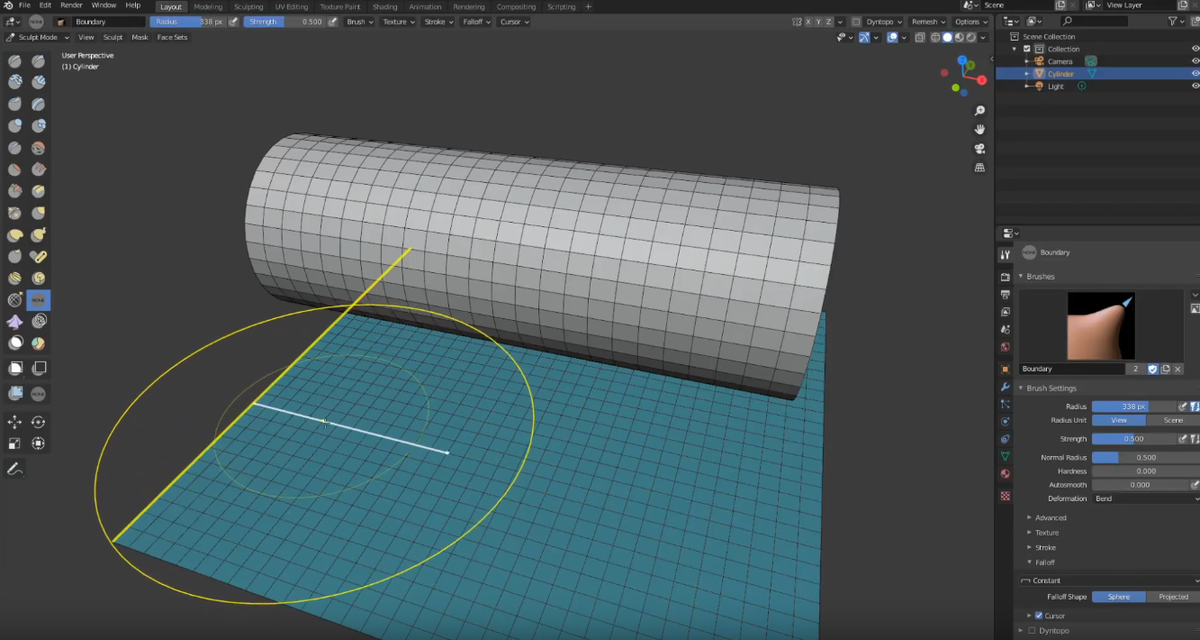Hide the Cylinder object in outliner

point(1194,74)
